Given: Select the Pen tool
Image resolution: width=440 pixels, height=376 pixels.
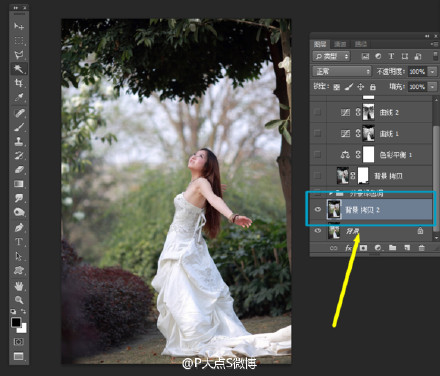Looking at the screenshot, I should 19,228.
